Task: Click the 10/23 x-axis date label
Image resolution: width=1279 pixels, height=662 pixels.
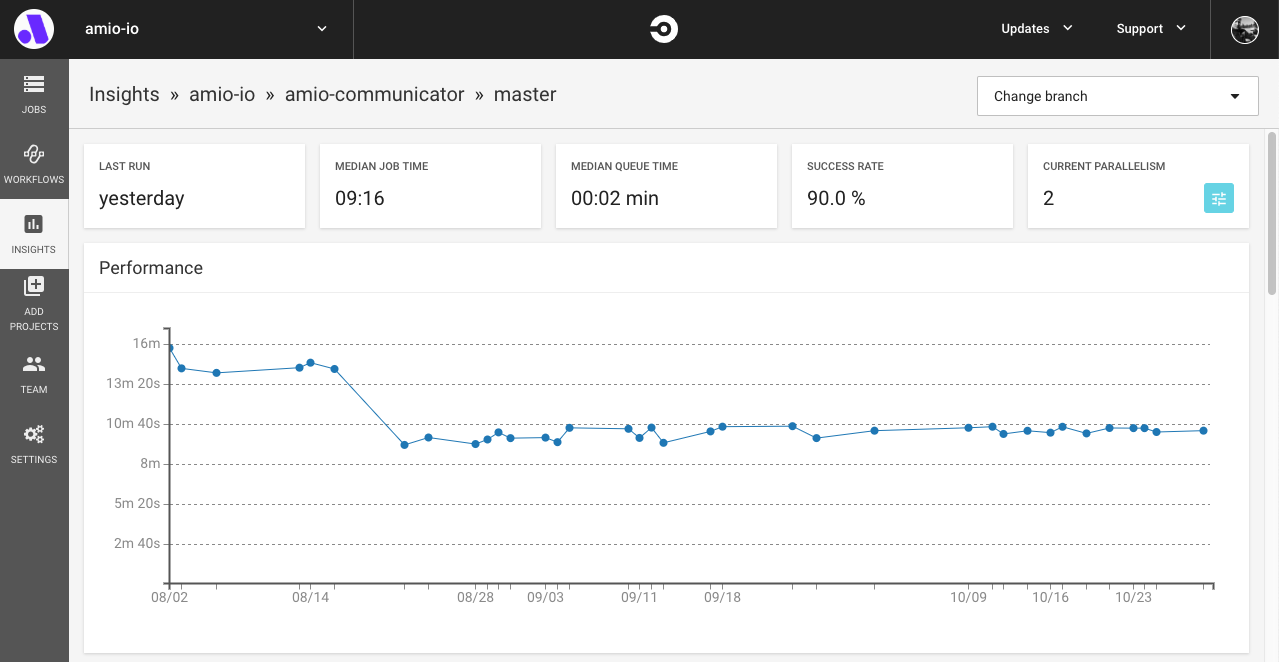Action: [1133, 597]
